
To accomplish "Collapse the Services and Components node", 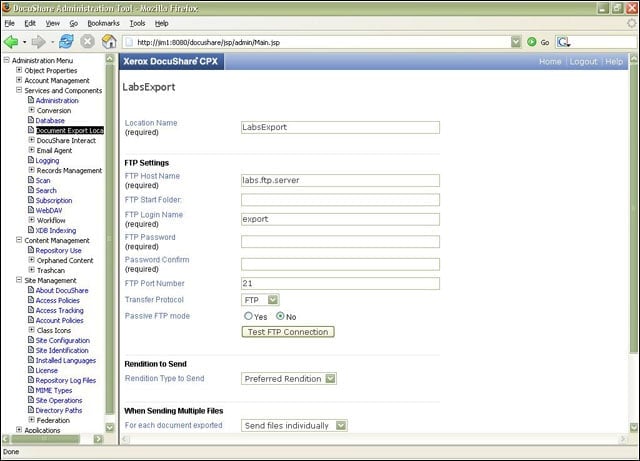I will (x=19, y=90).
